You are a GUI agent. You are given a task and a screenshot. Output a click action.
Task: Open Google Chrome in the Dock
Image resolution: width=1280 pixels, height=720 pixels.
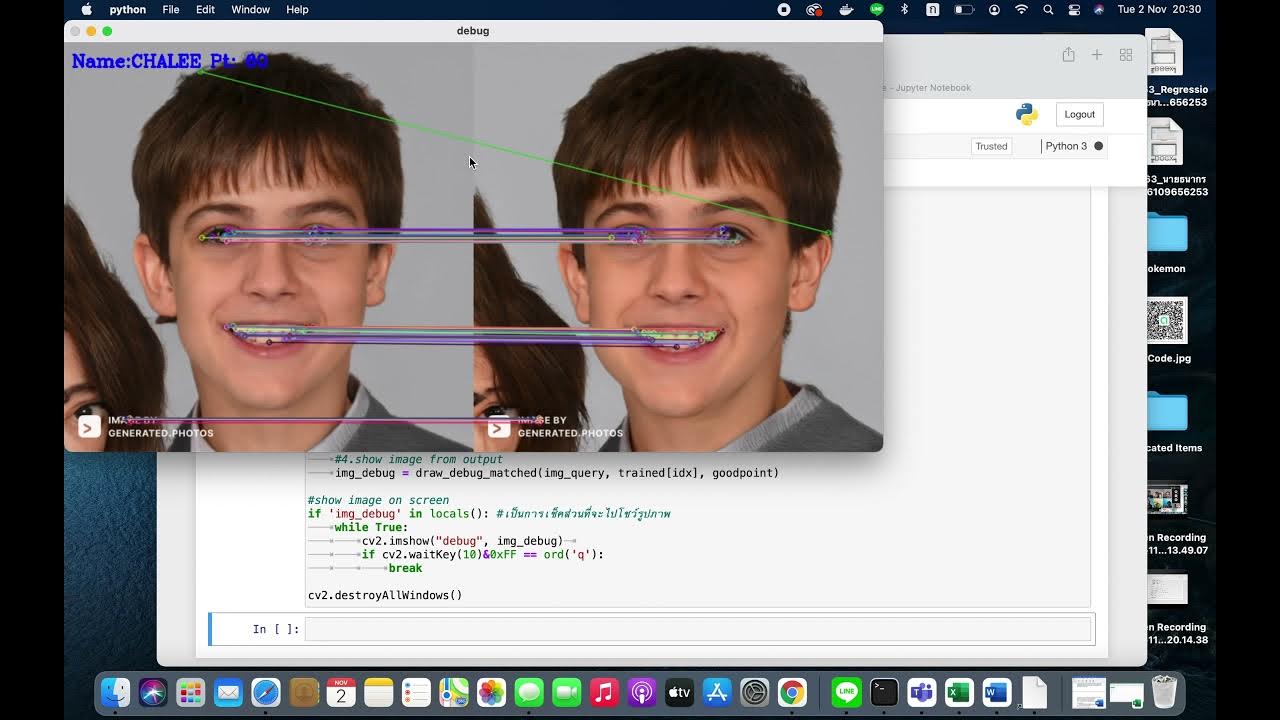point(792,692)
